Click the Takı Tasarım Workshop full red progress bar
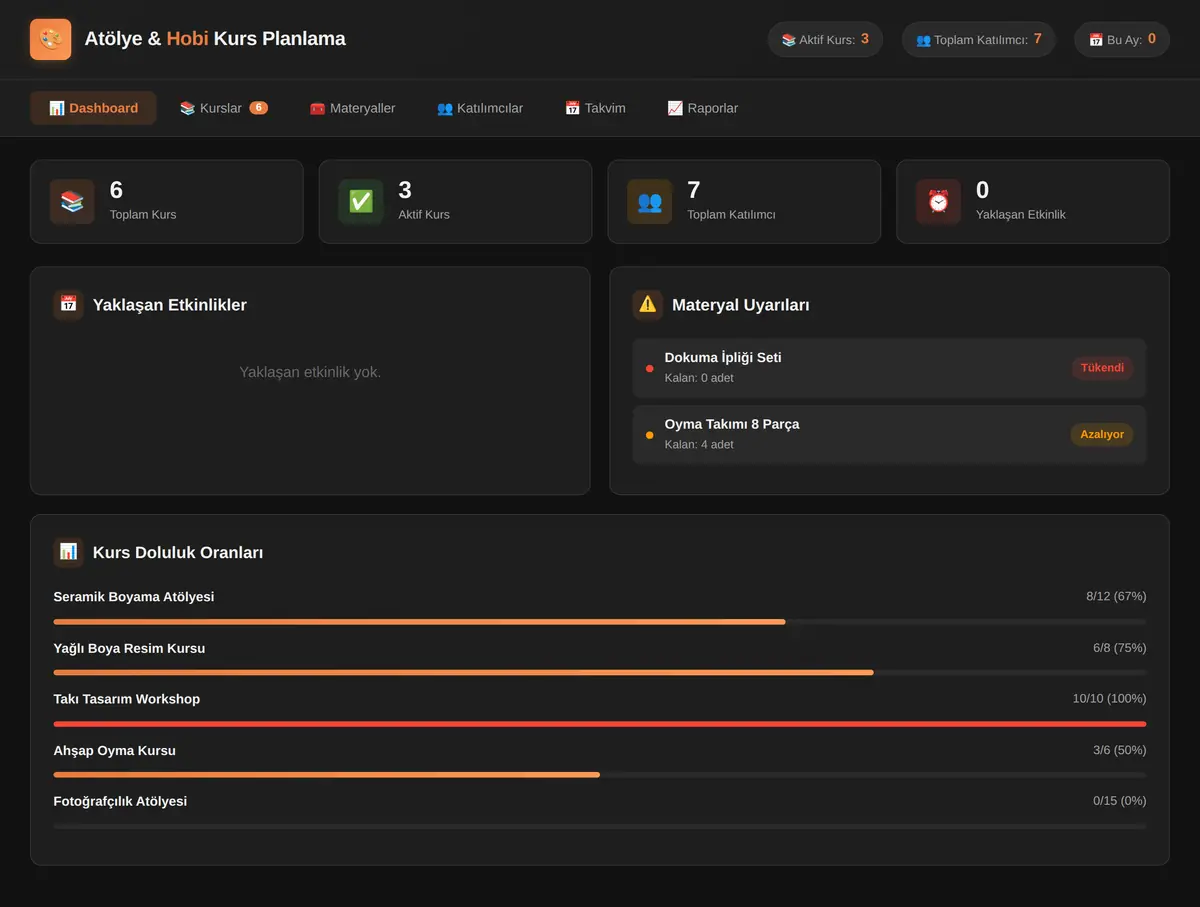 point(600,724)
